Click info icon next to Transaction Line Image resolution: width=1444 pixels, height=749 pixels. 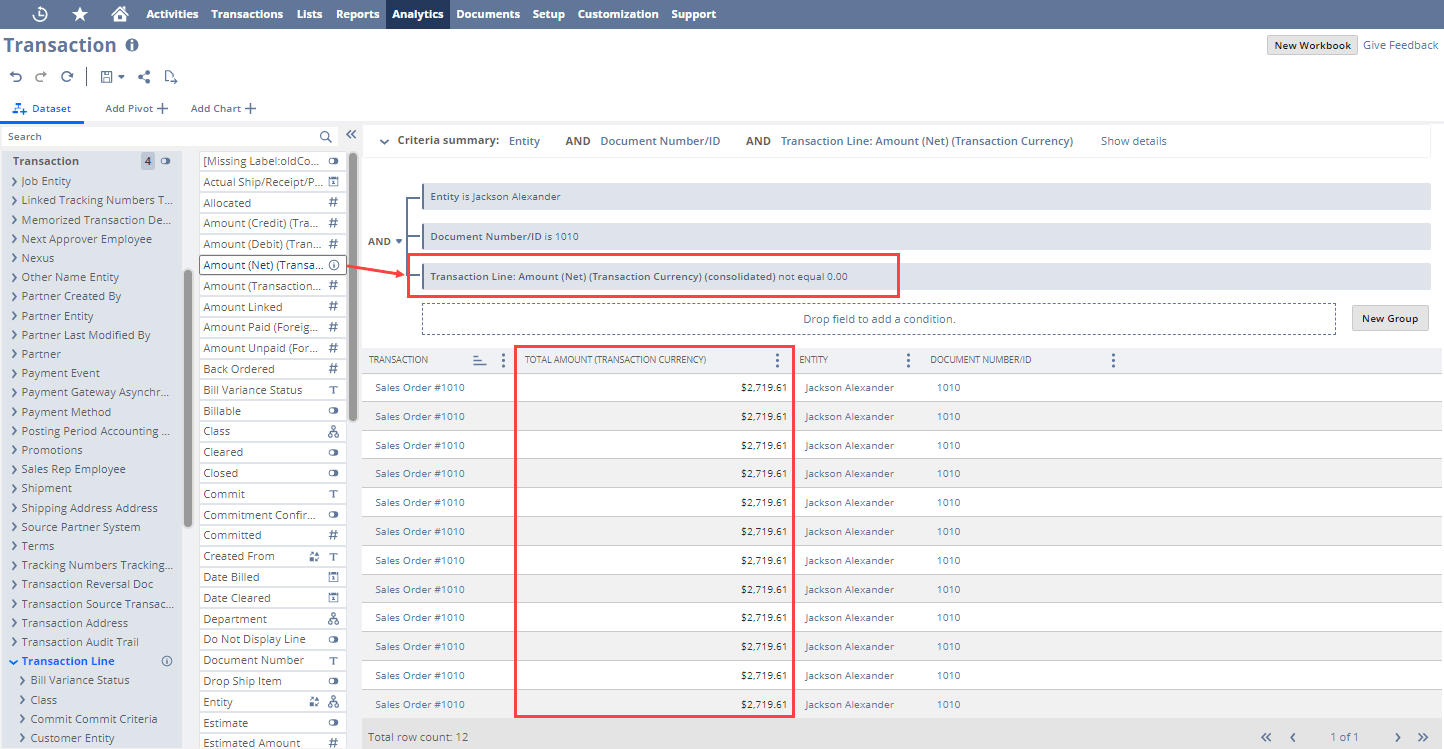167,661
